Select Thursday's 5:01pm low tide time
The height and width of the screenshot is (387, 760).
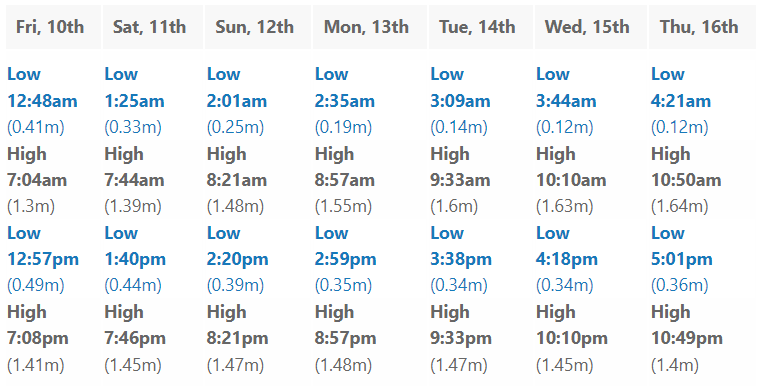coord(681,259)
